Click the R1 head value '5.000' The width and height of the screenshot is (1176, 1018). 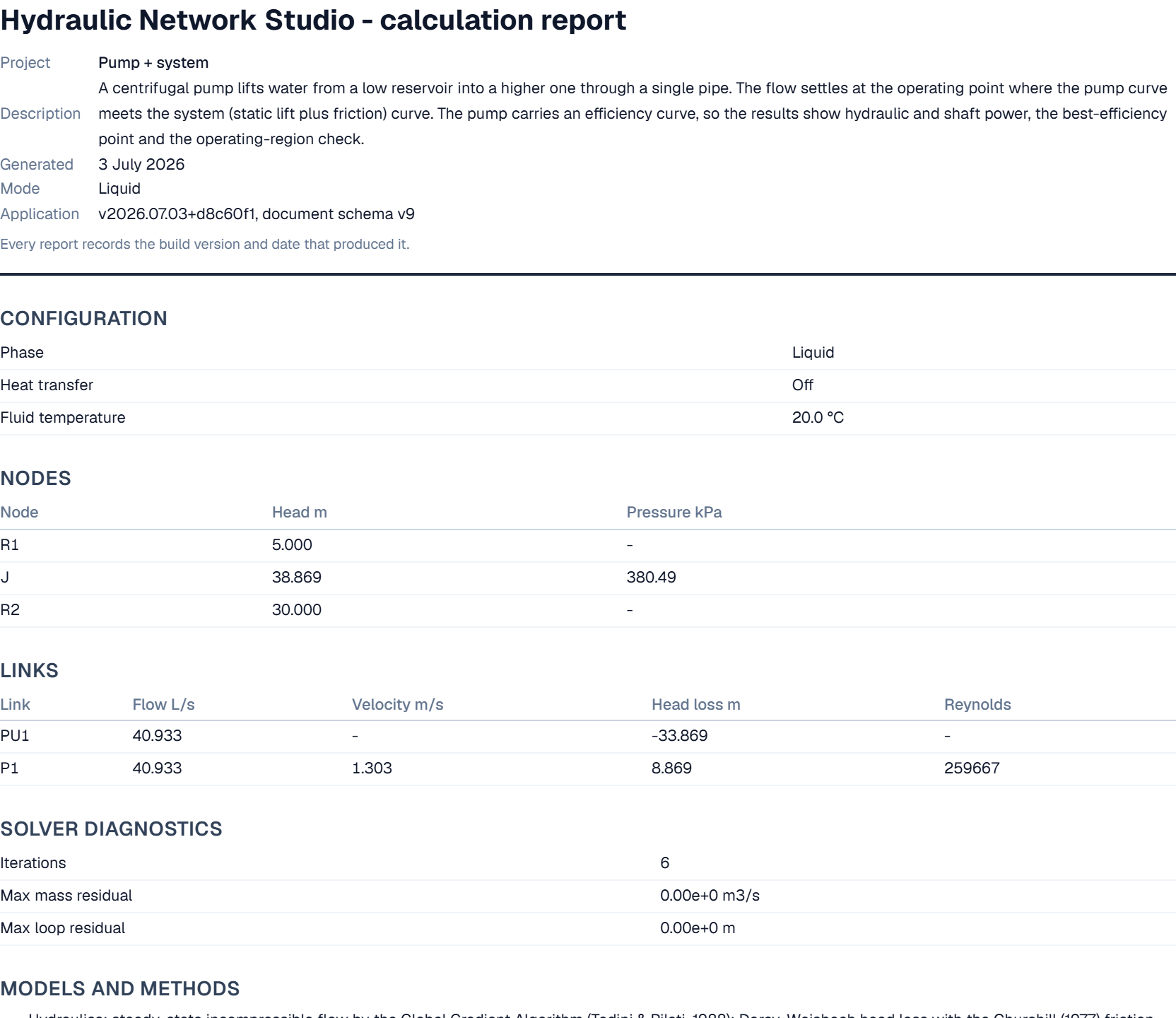click(x=292, y=544)
